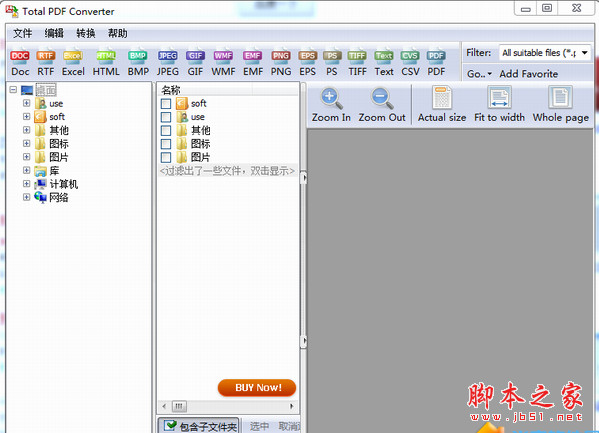Select the 网络 item in the folder tree
Screen dimensions: 599x433
pyautogui.click(x=59, y=198)
